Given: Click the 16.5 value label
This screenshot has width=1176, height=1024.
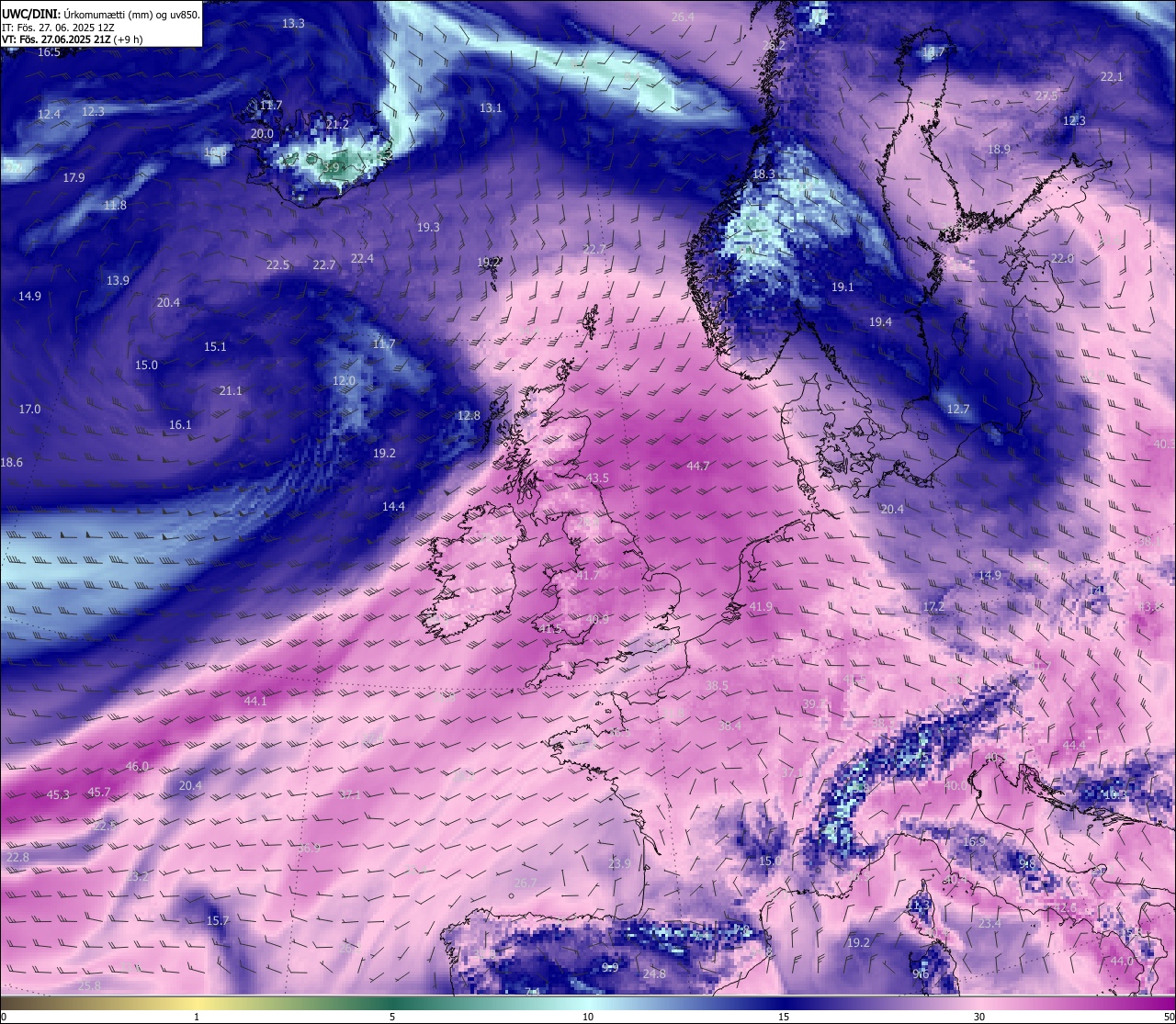Looking at the screenshot, I should coord(49,52).
